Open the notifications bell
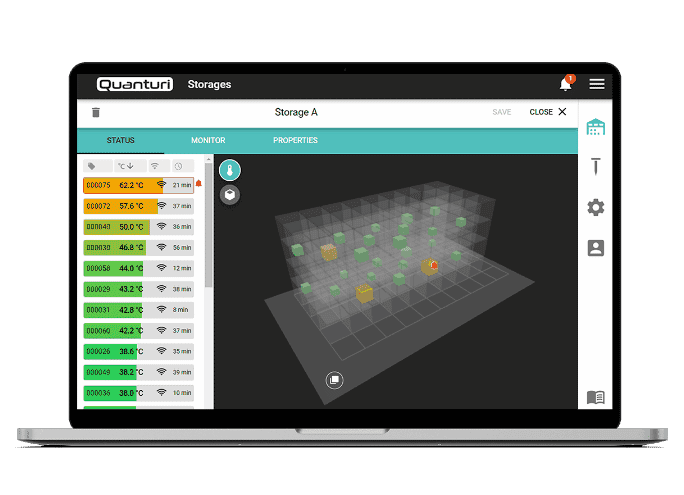Viewport: 684px width, 495px height. click(566, 84)
